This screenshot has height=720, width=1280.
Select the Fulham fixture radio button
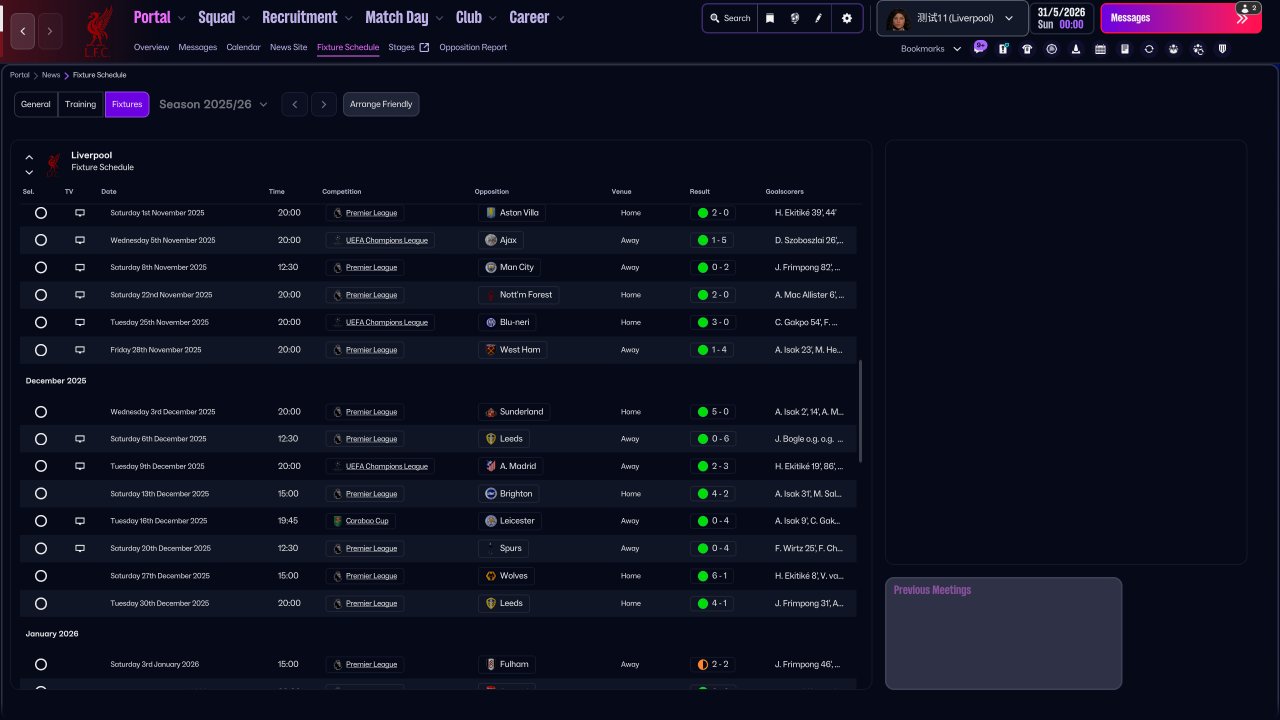coord(41,664)
